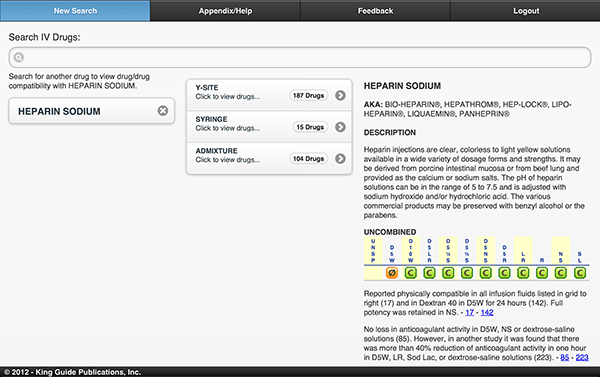Open the Appendix/Help tab
600x377 pixels.
coord(225,11)
